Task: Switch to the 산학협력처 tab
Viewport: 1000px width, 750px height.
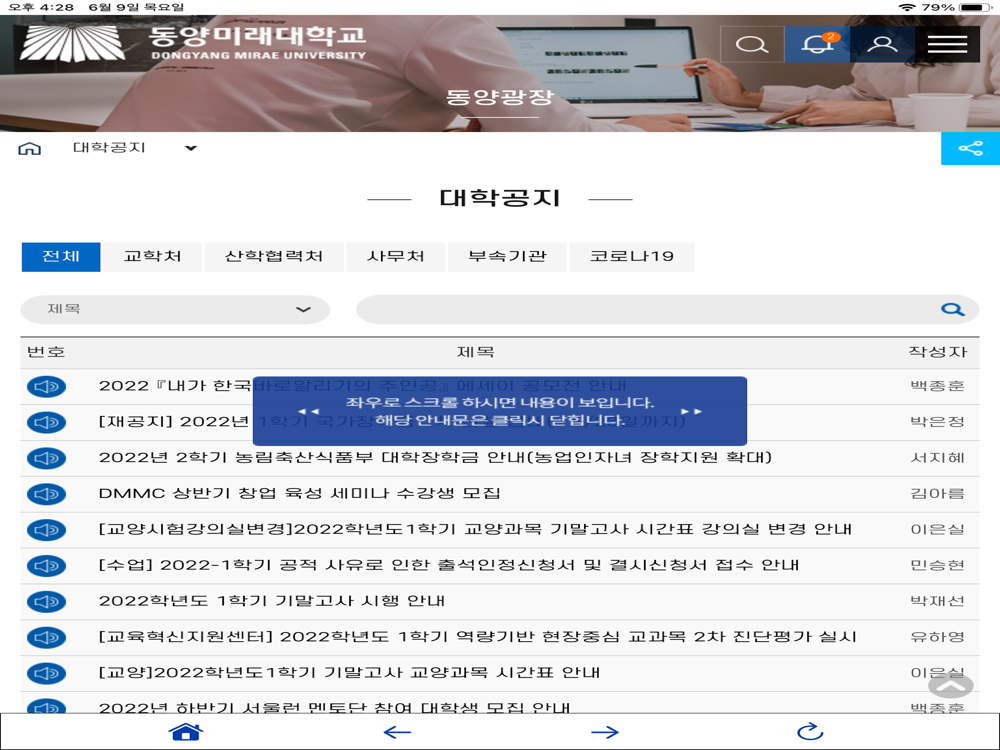Action: (x=274, y=256)
